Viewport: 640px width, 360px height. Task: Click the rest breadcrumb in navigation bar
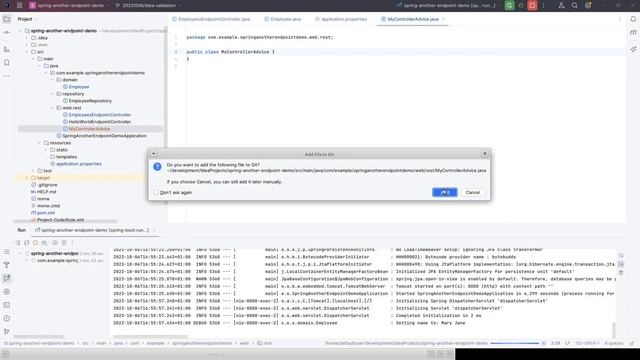pyautogui.click(x=264, y=343)
